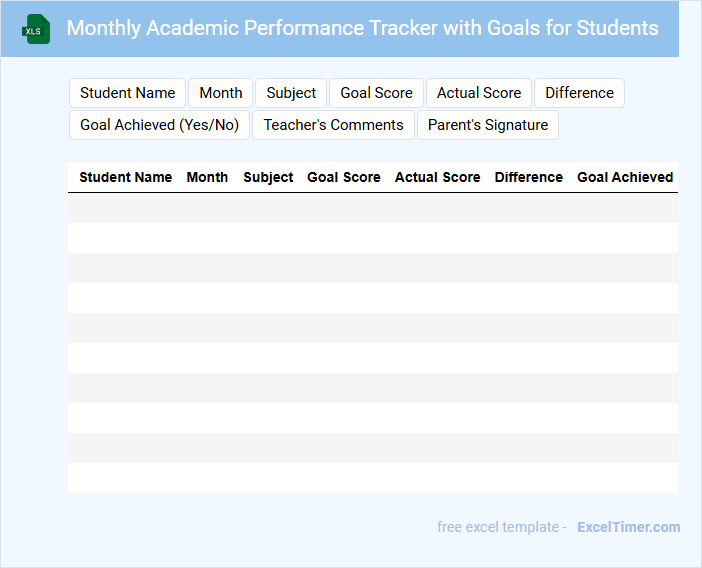Viewport: 702px width, 568px height.
Task: Select the Student Name tag button
Action: (x=127, y=93)
